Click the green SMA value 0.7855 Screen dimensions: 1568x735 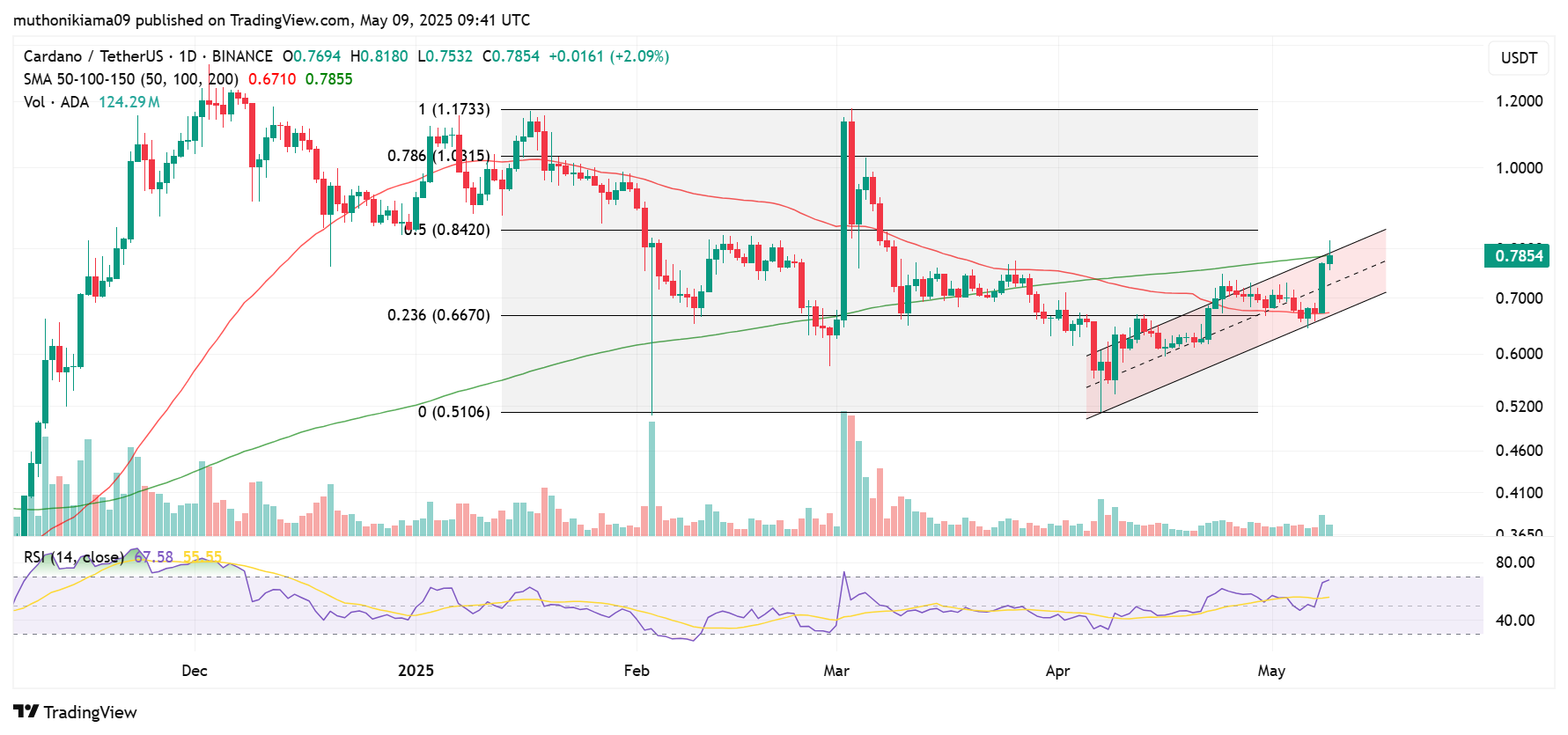pos(328,79)
